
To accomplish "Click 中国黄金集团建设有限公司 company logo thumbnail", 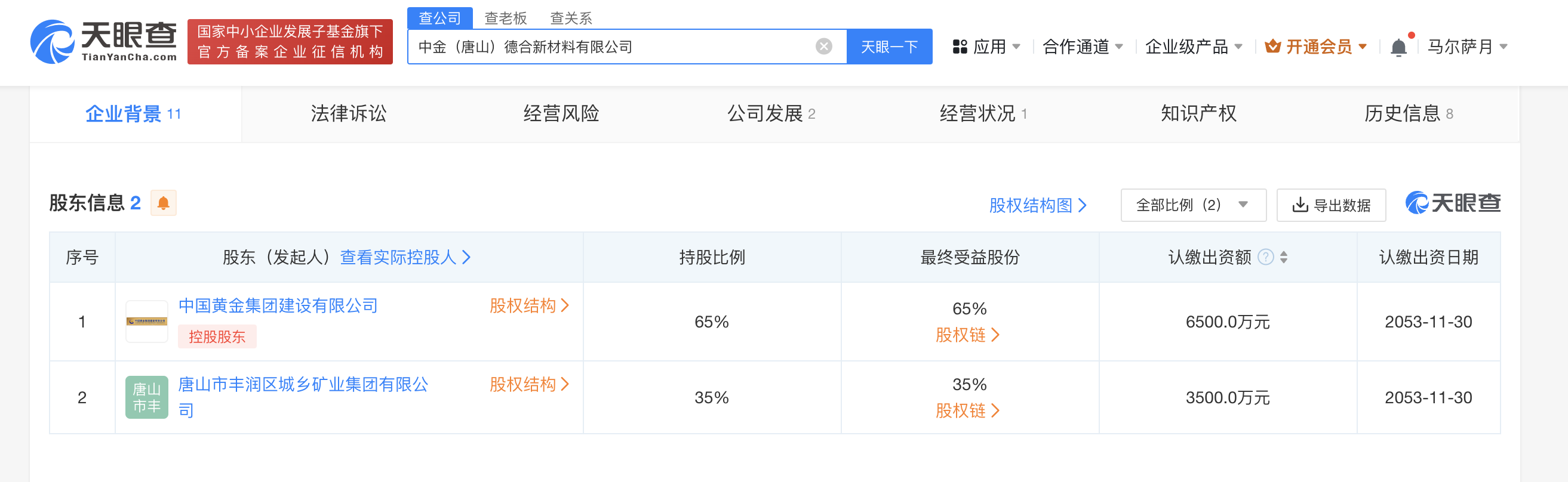I will pyautogui.click(x=147, y=322).
